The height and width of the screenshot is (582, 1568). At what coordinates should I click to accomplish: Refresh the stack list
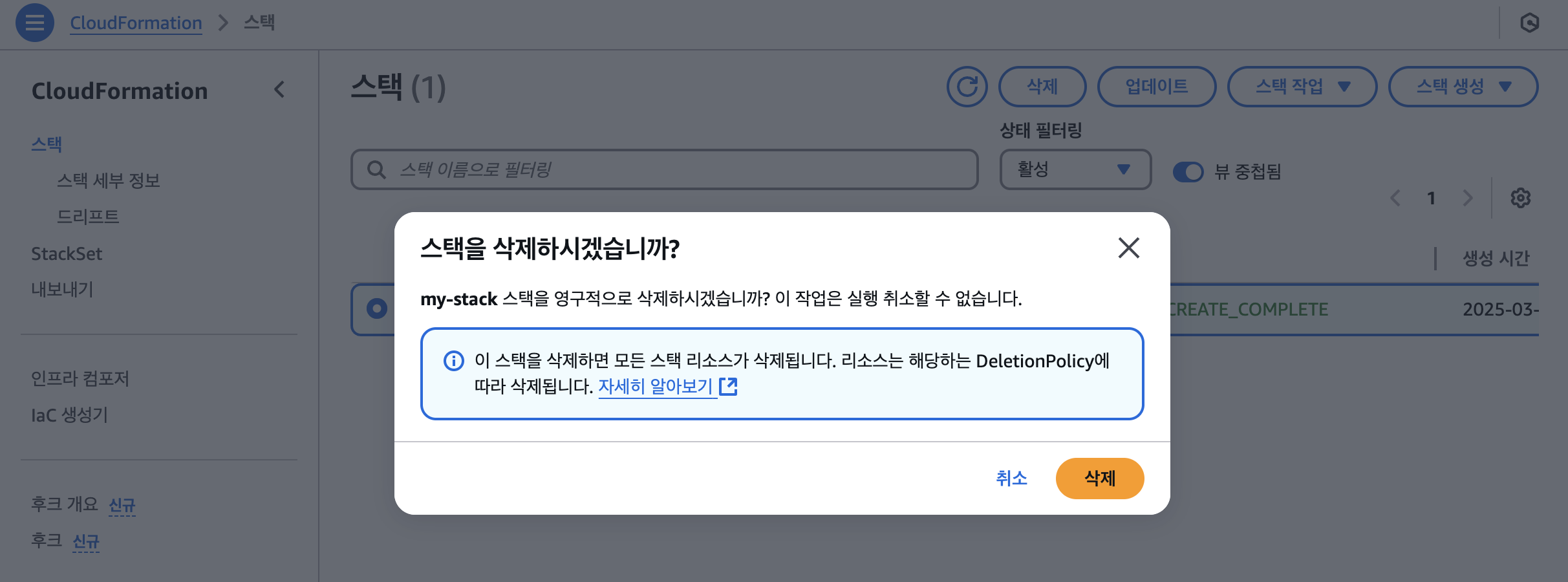point(967,87)
